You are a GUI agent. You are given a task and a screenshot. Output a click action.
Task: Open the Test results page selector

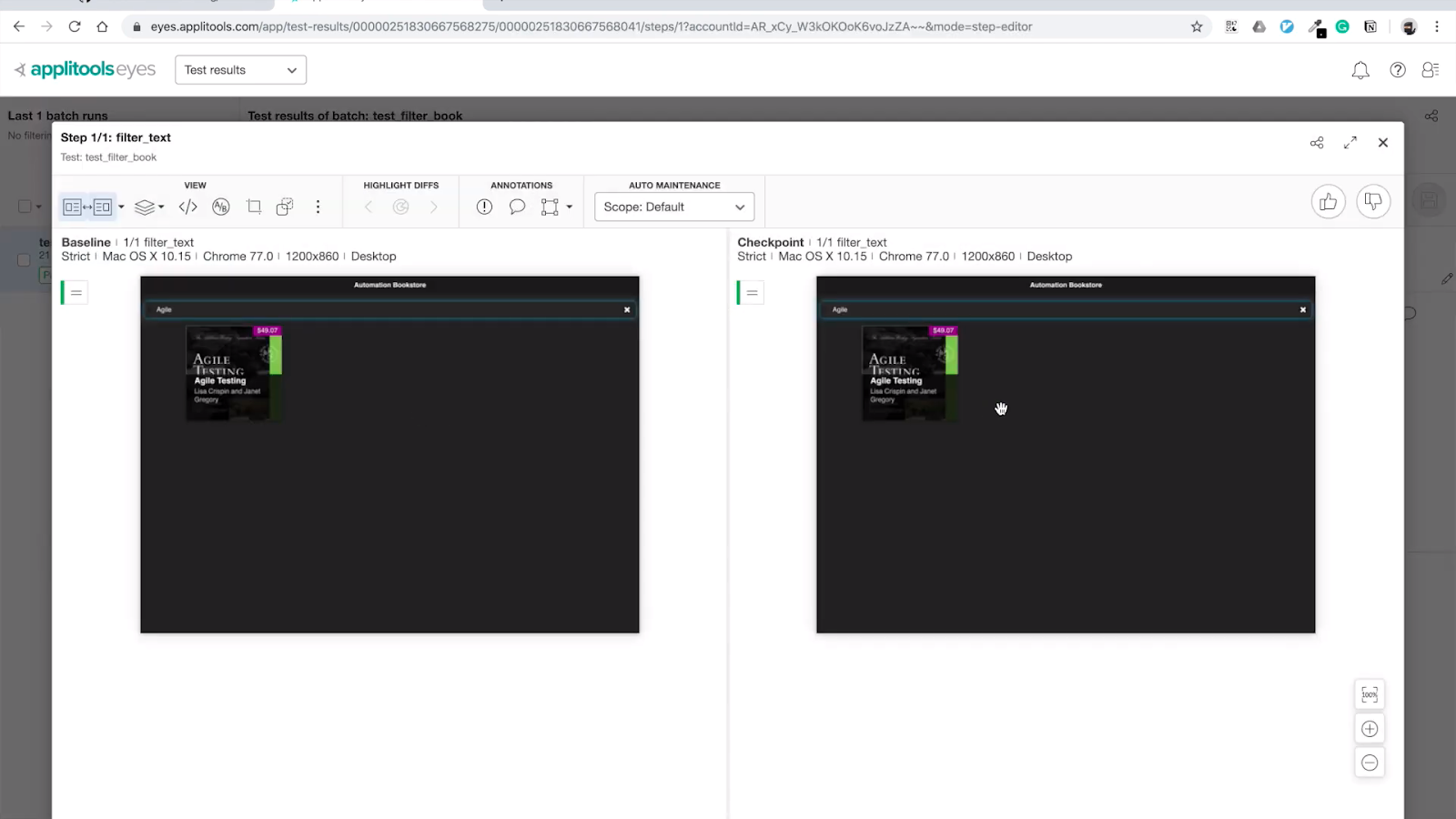coord(240,70)
